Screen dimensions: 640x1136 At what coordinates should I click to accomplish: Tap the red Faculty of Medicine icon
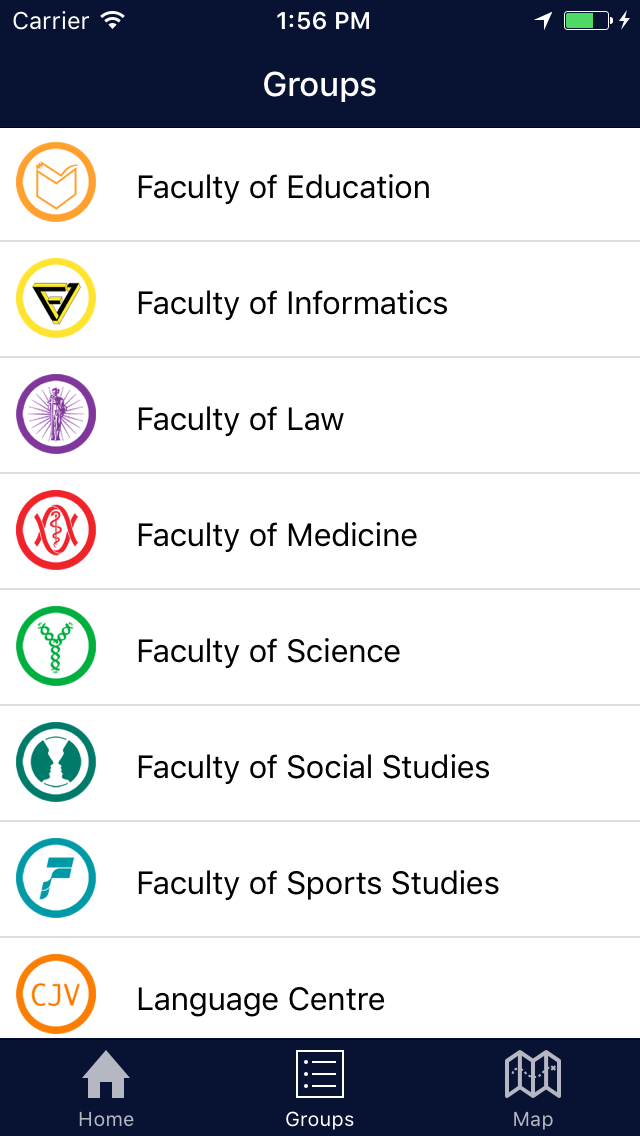click(x=56, y=530)
